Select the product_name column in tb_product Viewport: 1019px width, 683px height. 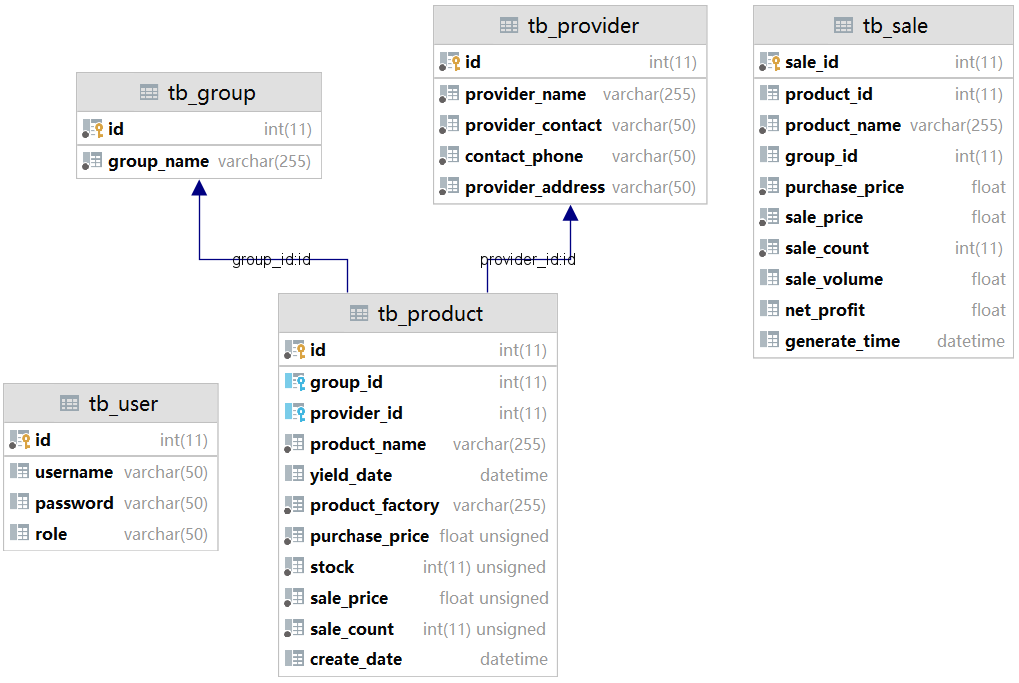(368, 445)
